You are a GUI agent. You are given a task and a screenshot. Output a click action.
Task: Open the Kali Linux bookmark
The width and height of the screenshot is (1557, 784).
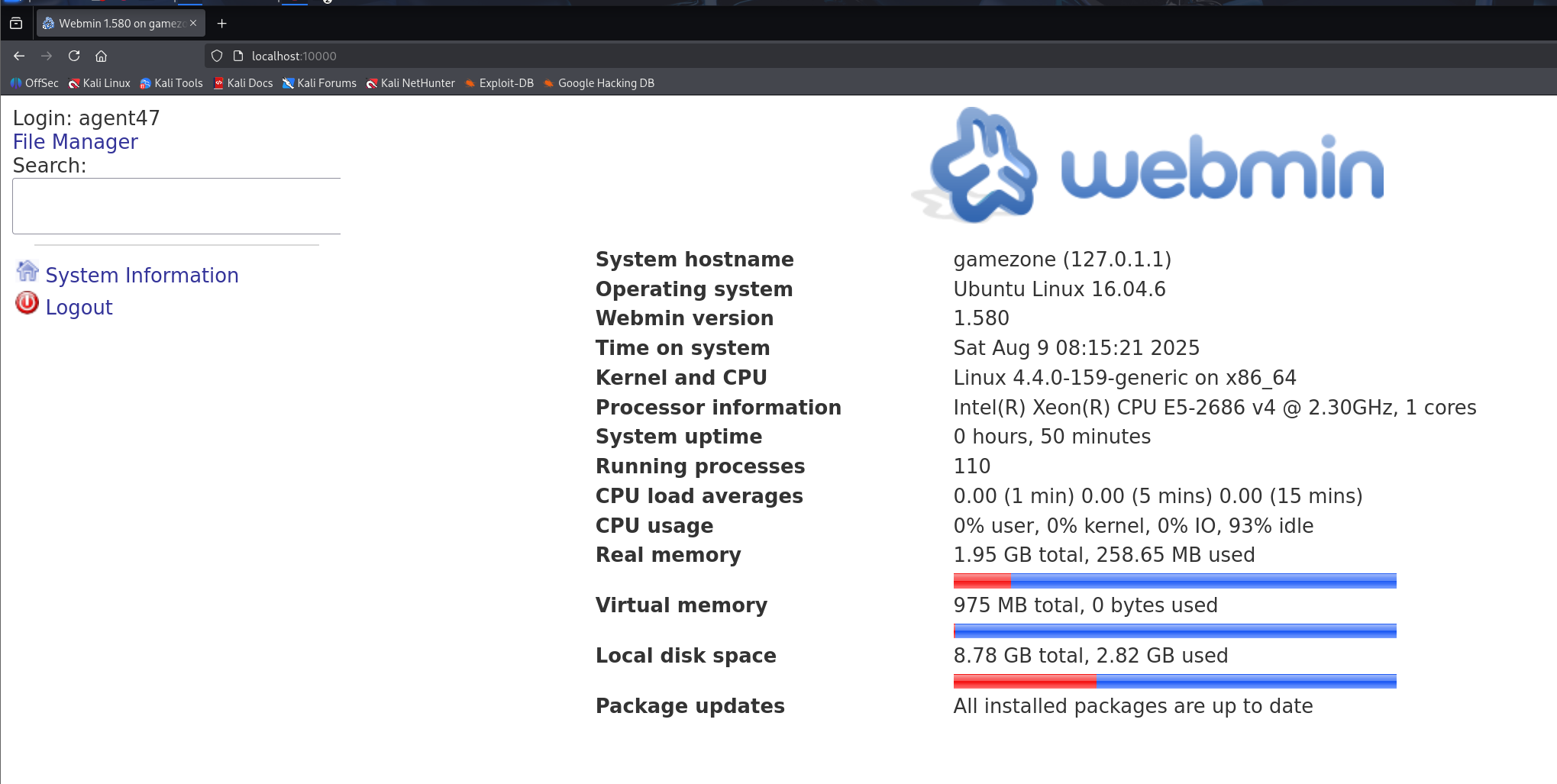click(x=99, y=83)
